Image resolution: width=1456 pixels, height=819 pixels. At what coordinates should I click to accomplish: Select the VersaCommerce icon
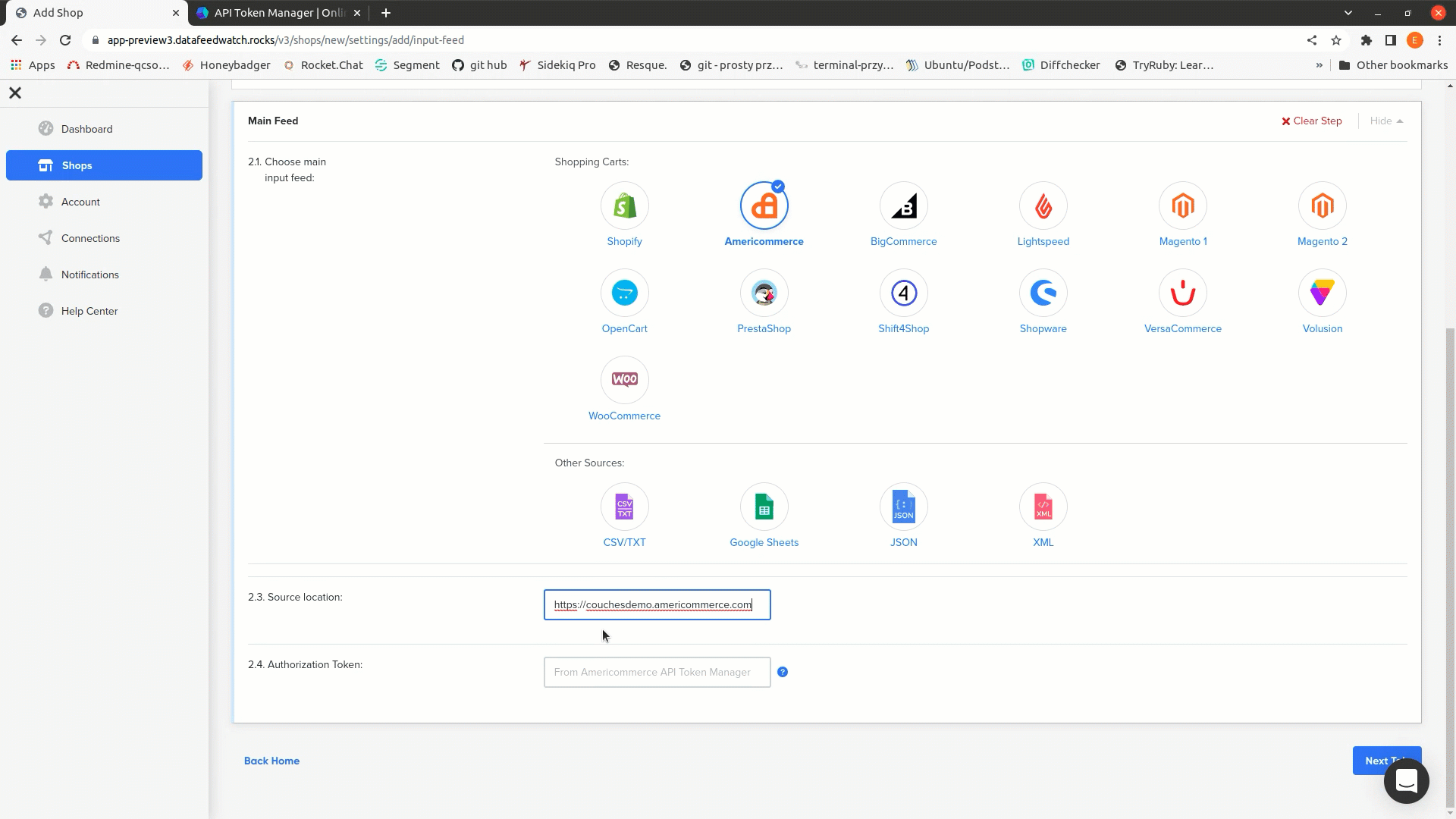click(1182, 293)
